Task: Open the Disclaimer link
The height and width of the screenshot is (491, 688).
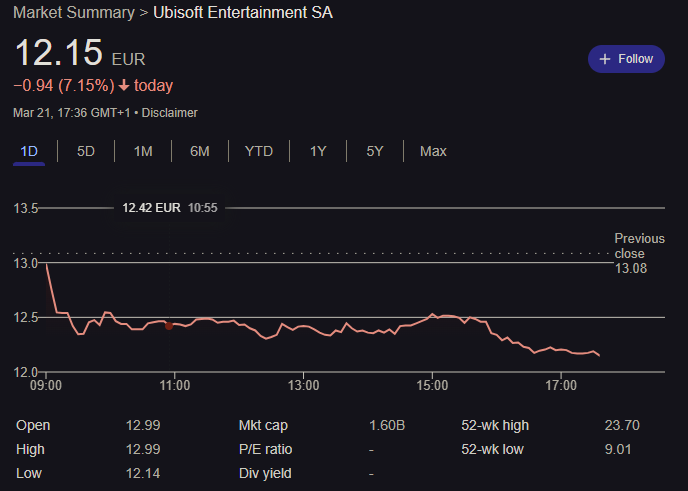Action: click(170, 113)
